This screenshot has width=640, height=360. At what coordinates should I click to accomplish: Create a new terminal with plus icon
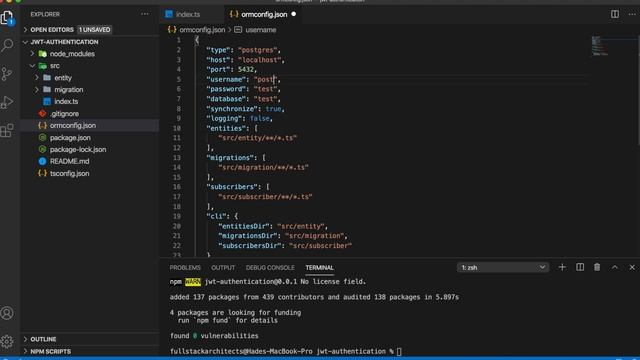(562, 267)
